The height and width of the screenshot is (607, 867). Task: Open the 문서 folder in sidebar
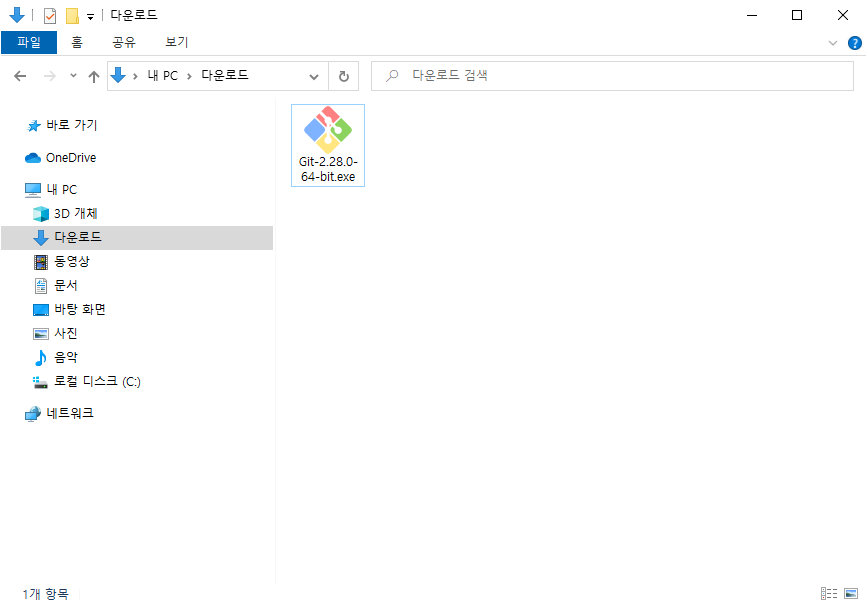click(55, 286)
